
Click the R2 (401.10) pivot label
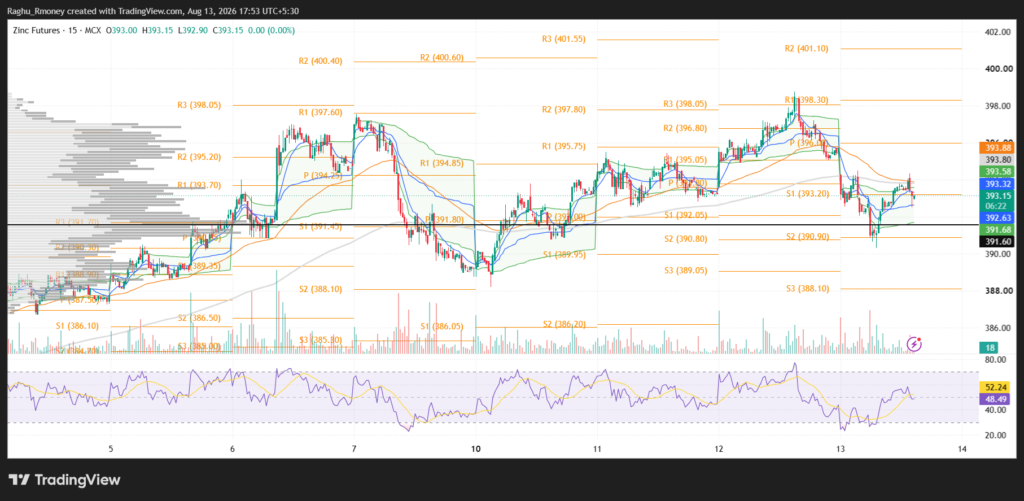click(x=807, y=48)
